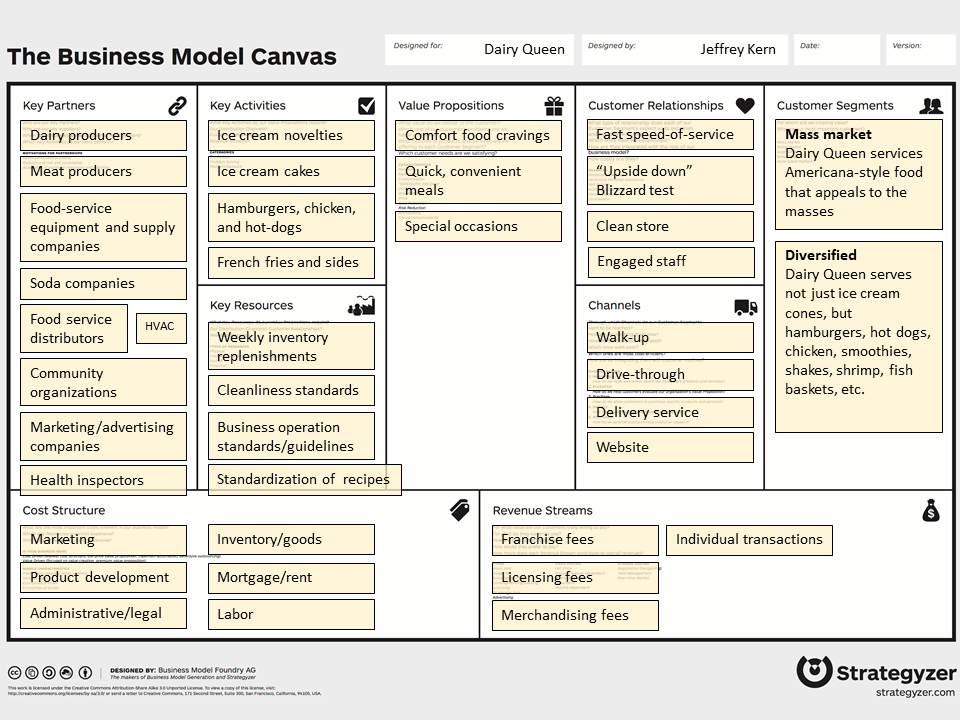
Task: Click the delivery truck icon on Channels
Action: [745, 307]
